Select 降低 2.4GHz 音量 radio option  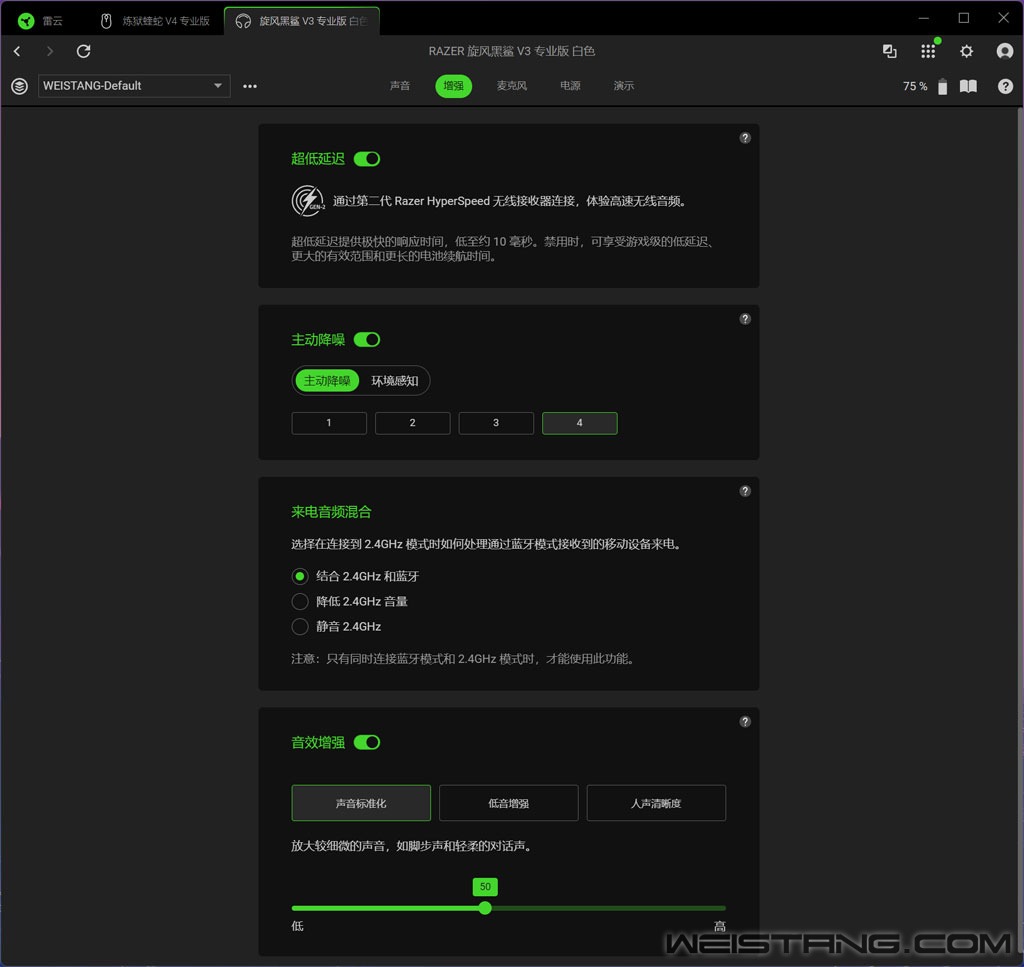300,602
